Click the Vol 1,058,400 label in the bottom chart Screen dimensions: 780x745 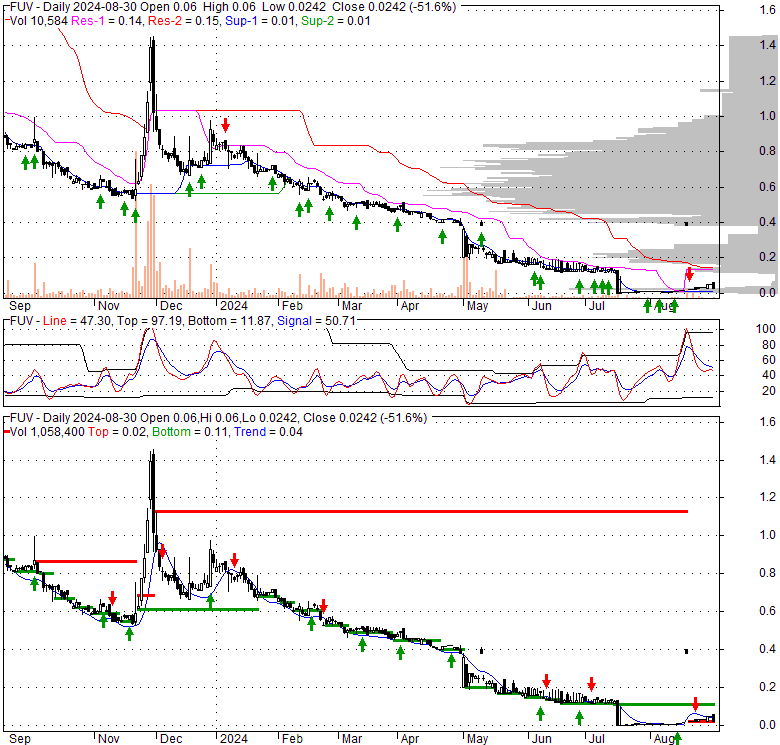point(47,432)
